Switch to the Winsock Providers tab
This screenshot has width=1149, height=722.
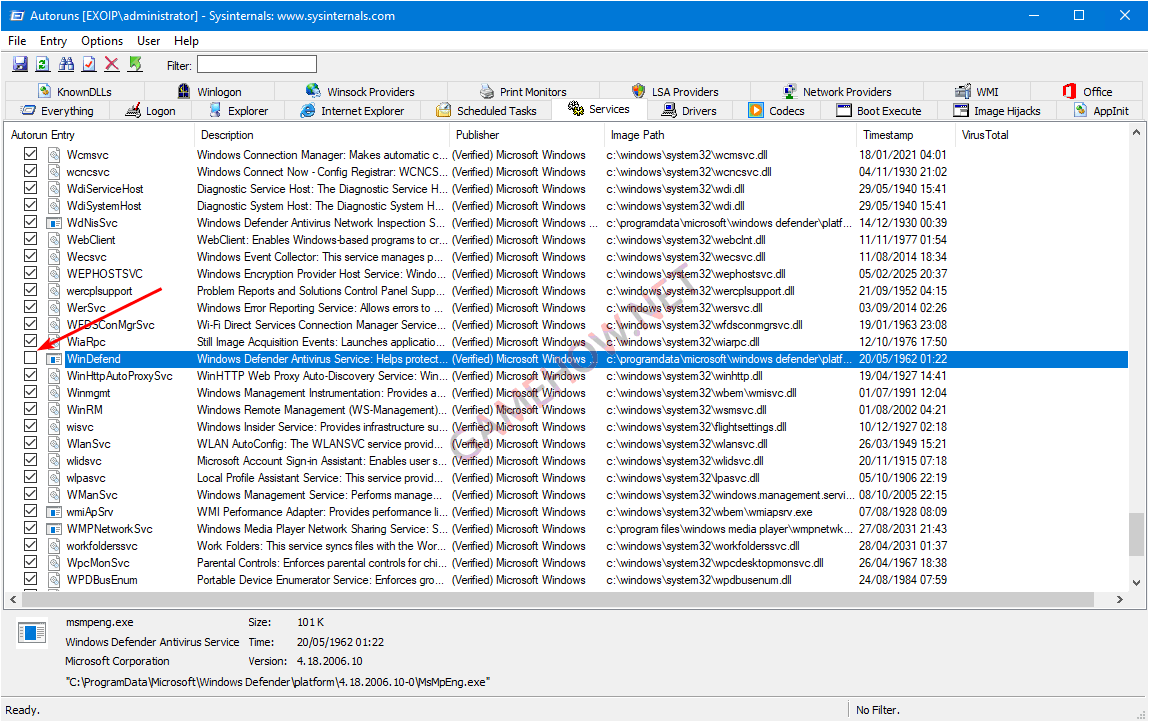point(361,92)
